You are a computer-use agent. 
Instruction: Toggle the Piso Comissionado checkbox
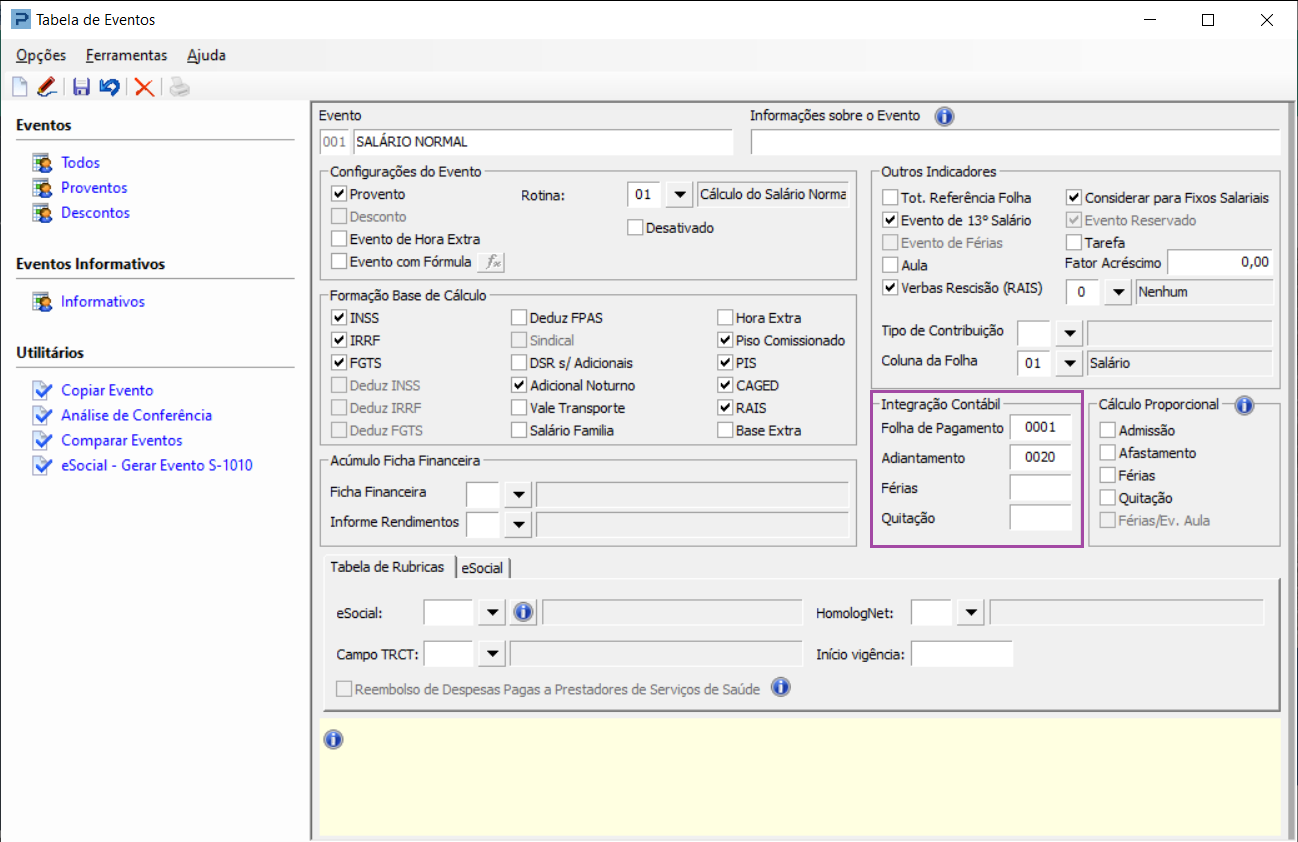tap(725, 340)
